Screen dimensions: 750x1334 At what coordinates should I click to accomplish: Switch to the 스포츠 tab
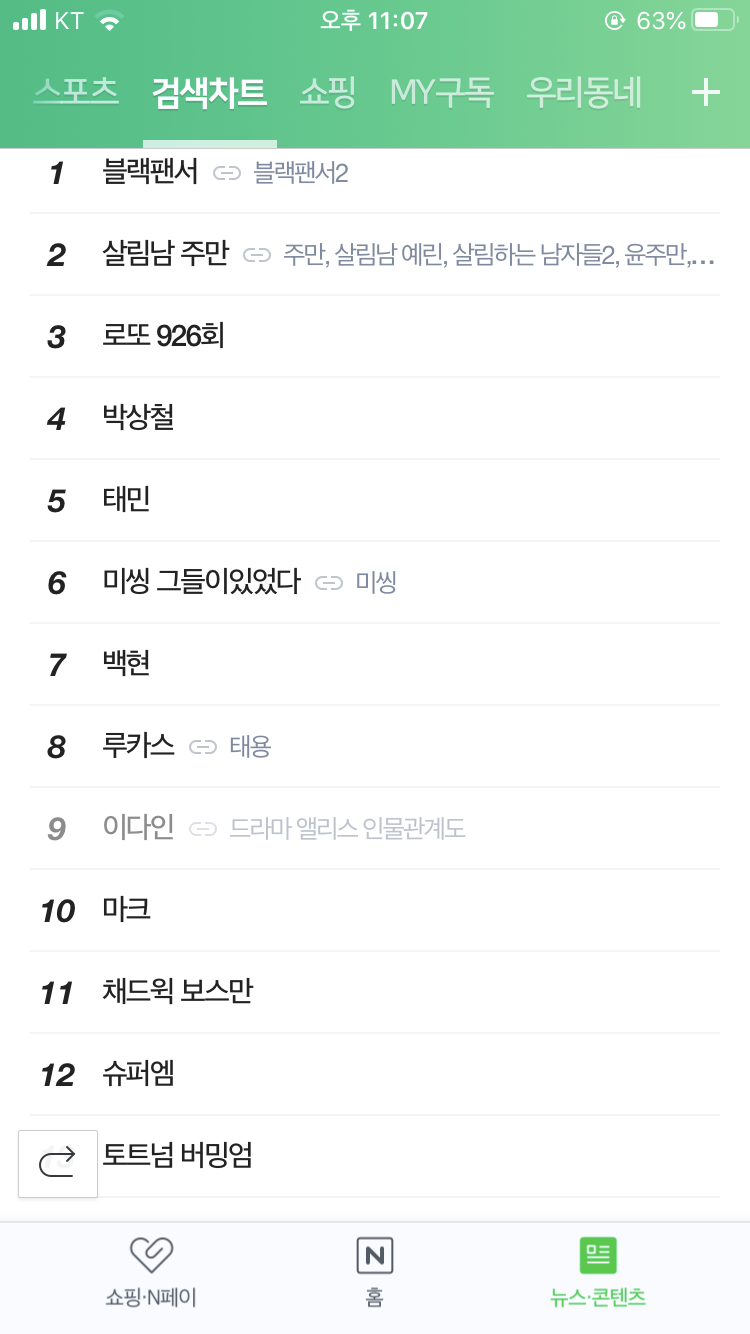[76, 92]
